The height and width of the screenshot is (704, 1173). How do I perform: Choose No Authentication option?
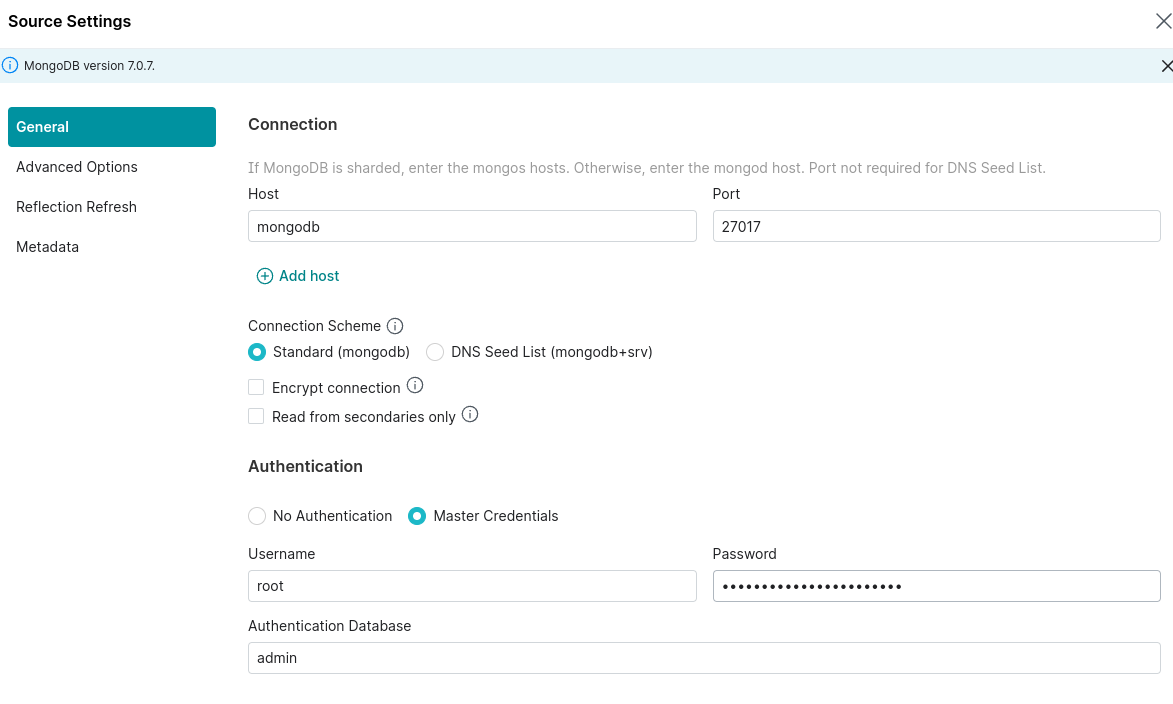point(257,516)
